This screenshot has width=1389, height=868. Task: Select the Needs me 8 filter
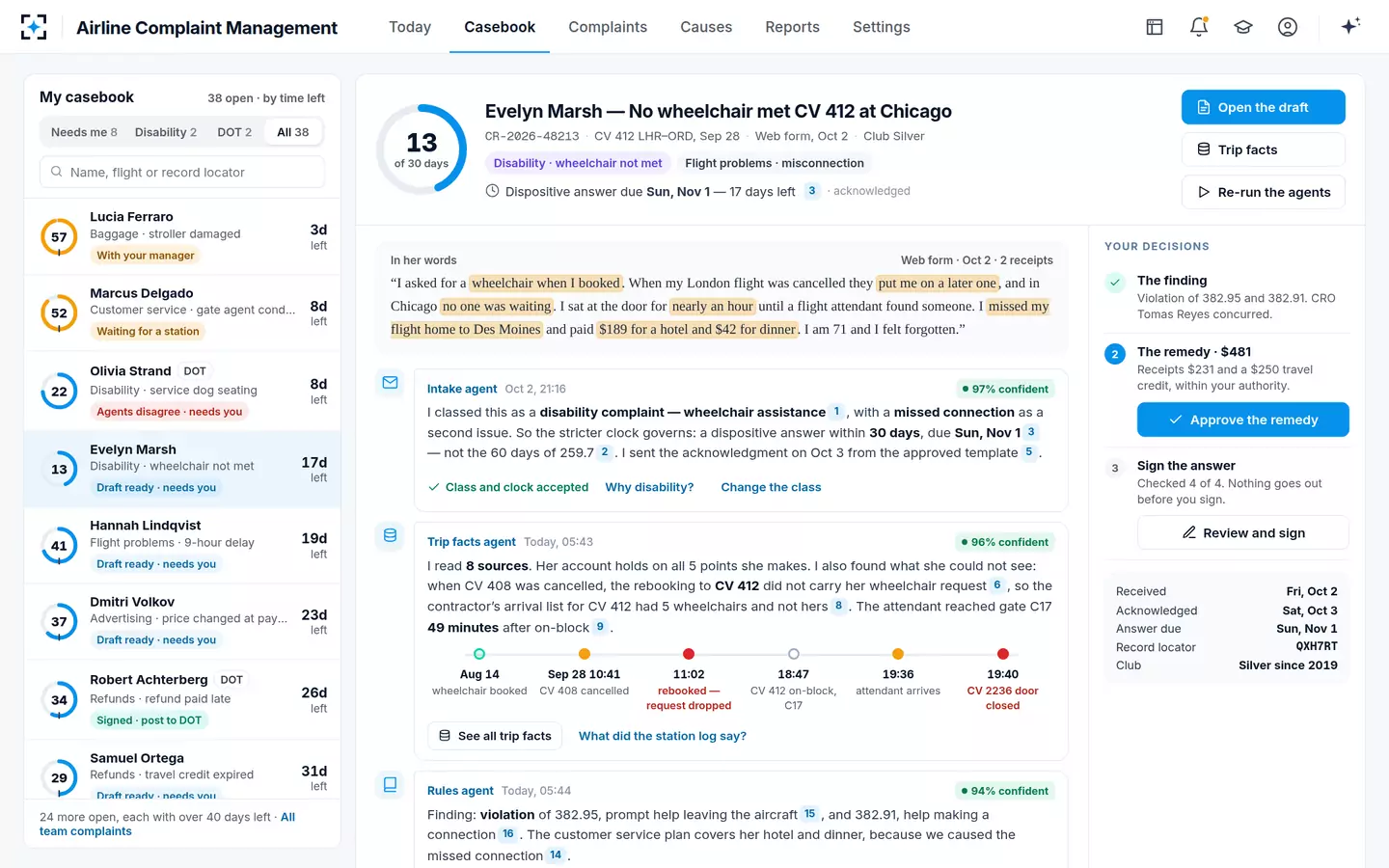pos(84,132)
